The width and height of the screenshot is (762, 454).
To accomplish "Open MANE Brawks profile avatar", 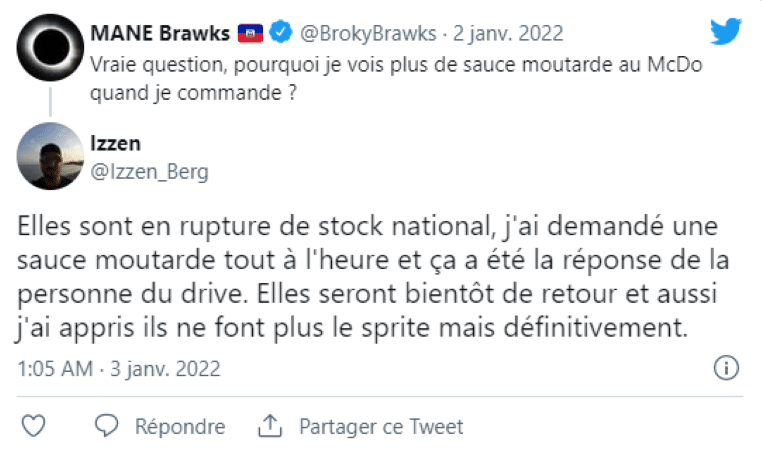I will pyautogui.click(x=49, y=49).
